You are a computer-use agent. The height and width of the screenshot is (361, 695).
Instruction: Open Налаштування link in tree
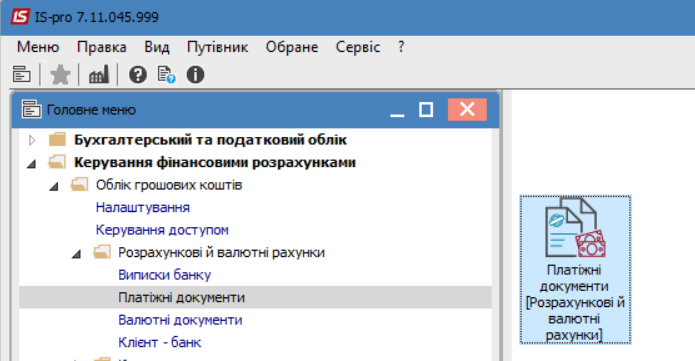143,208
